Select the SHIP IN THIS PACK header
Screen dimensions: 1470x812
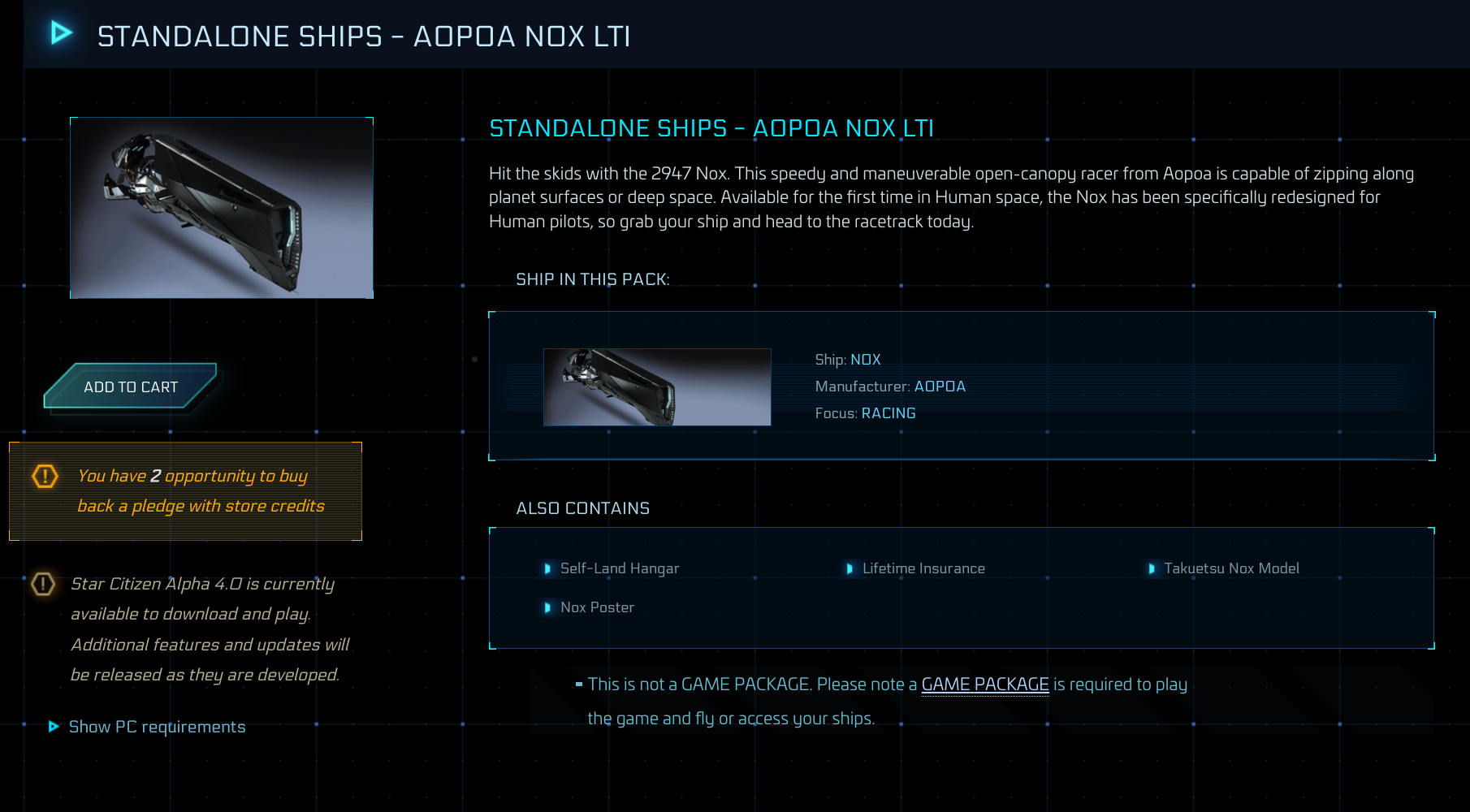pos(592,279)
